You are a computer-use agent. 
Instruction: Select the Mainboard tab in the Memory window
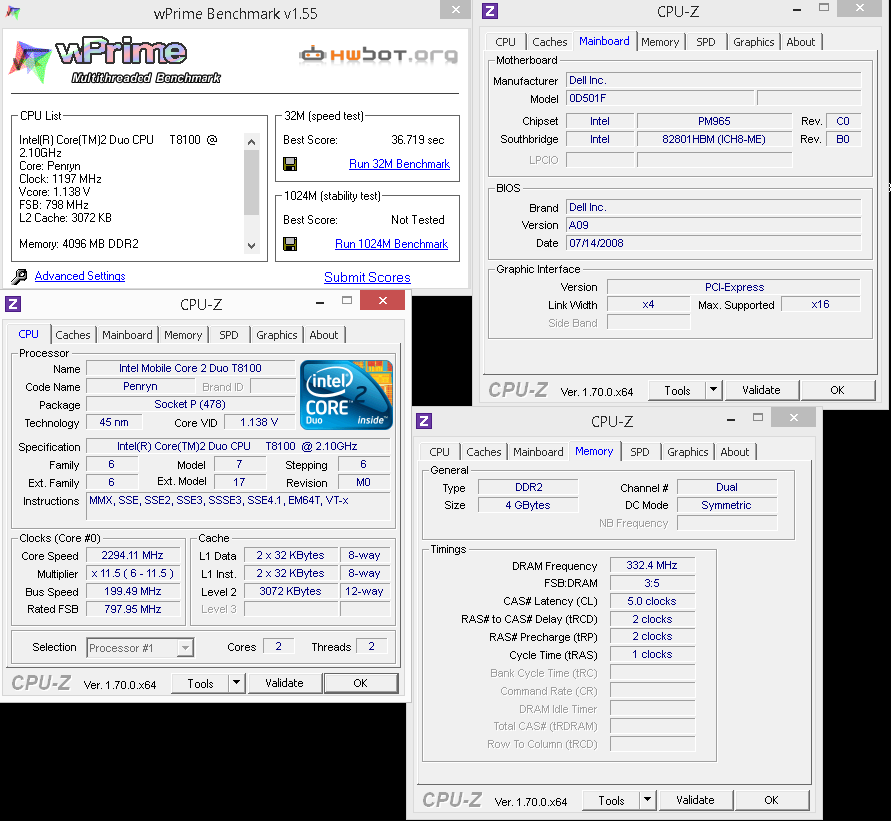pos(538,452)
